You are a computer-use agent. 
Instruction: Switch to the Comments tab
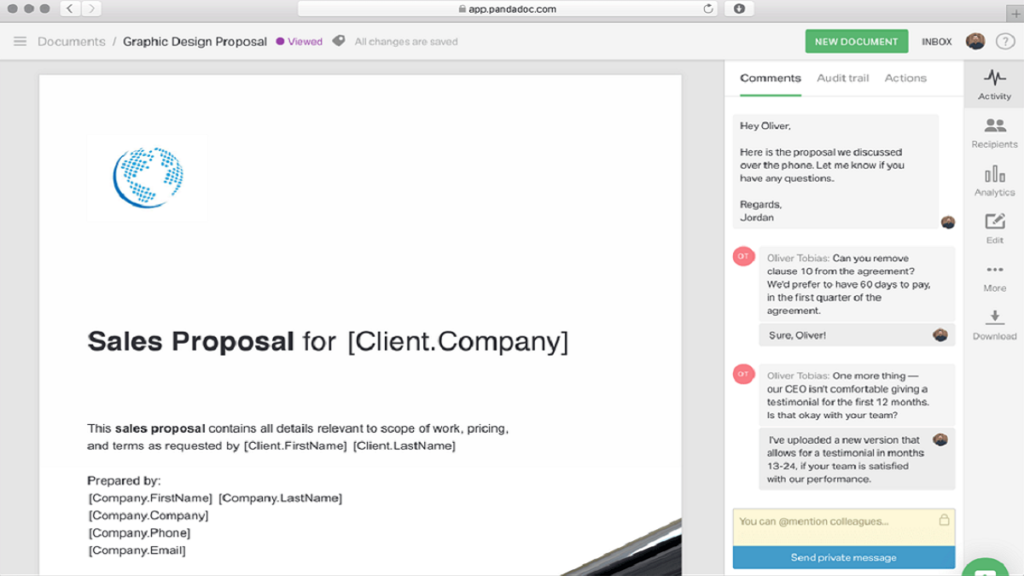[x=770, y=78]
